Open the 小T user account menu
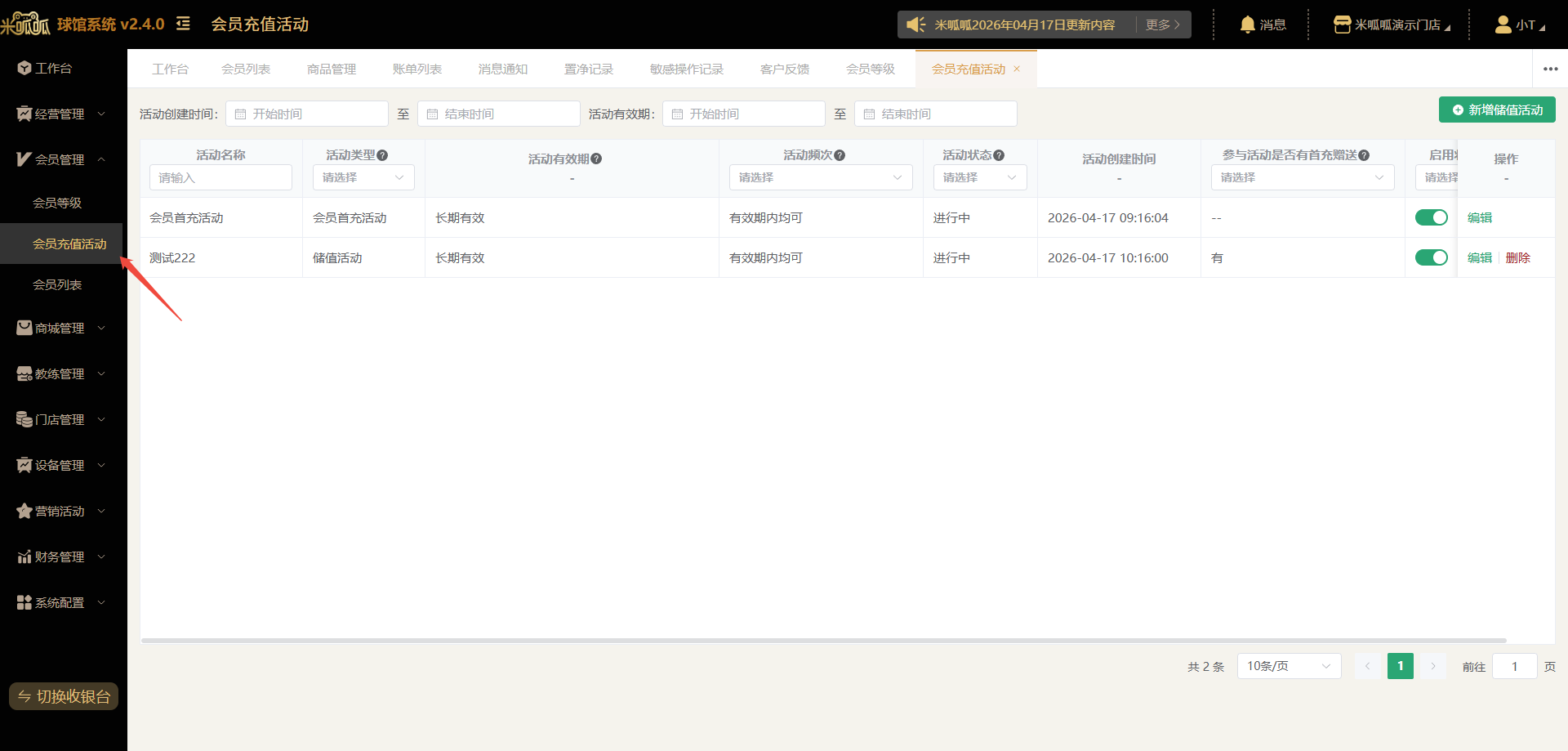 click(x=1520, y=25)
